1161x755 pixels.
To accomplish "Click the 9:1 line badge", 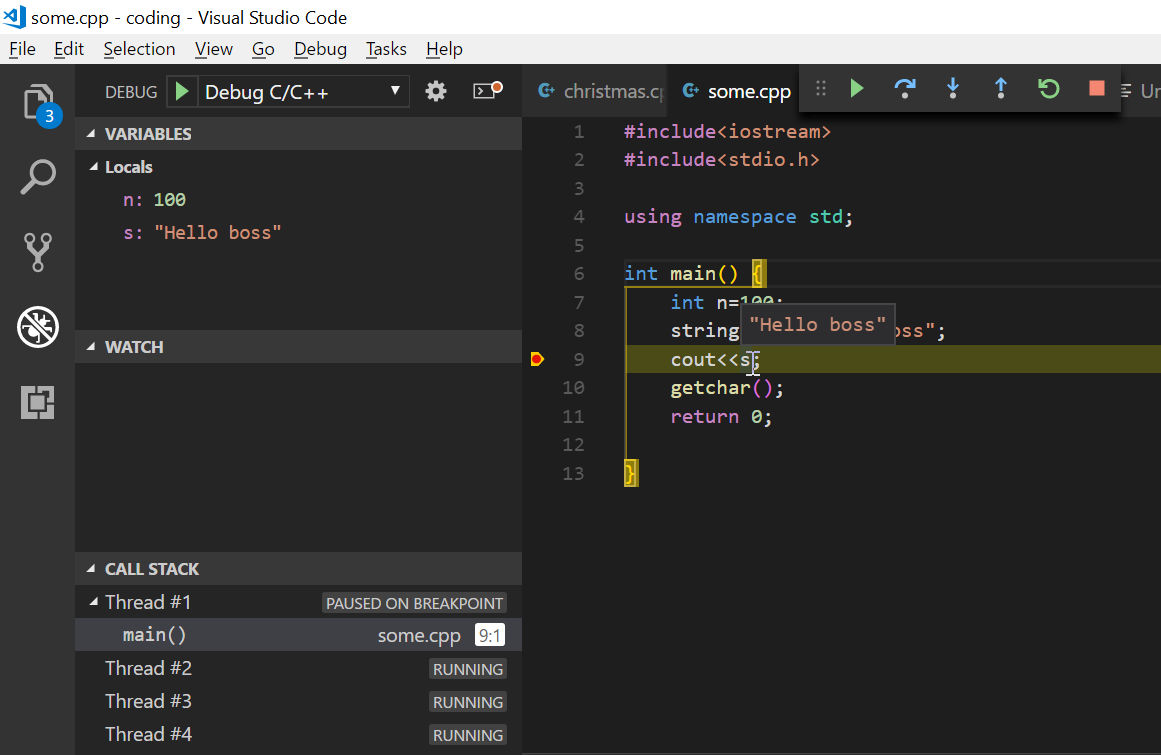I will pos(489,635).
